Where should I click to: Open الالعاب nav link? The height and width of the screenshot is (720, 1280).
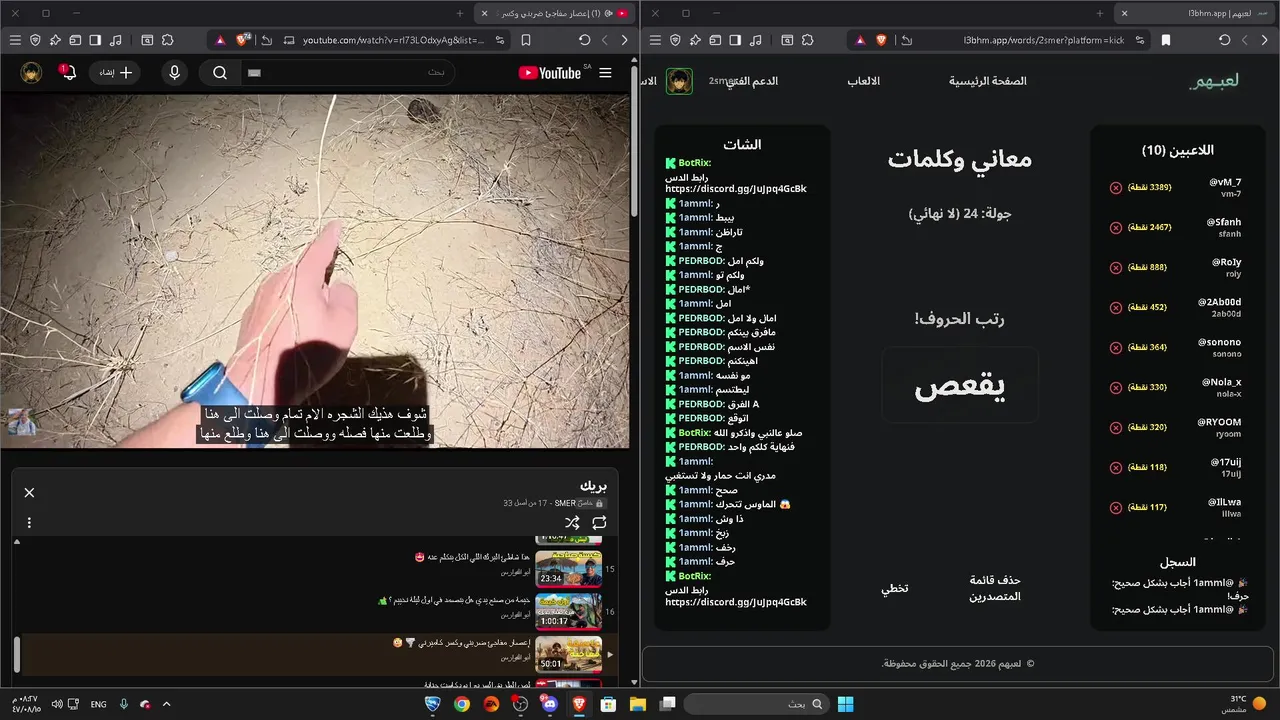863,81
